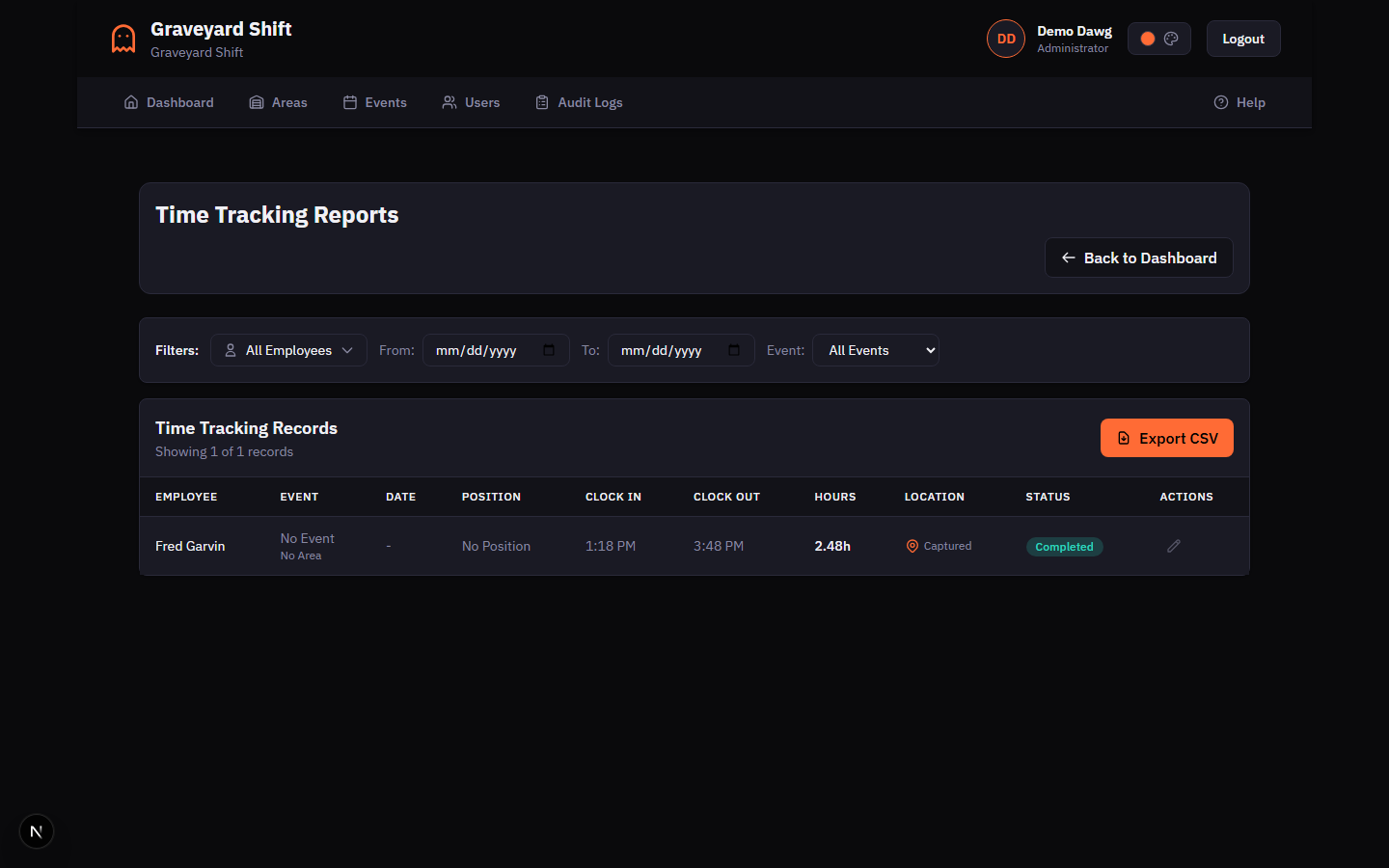Viewport: 1389px width, 868px height.
Task: Click the palette theme icon in the header
Action: pyautogui.click(x=1172, y=38)
